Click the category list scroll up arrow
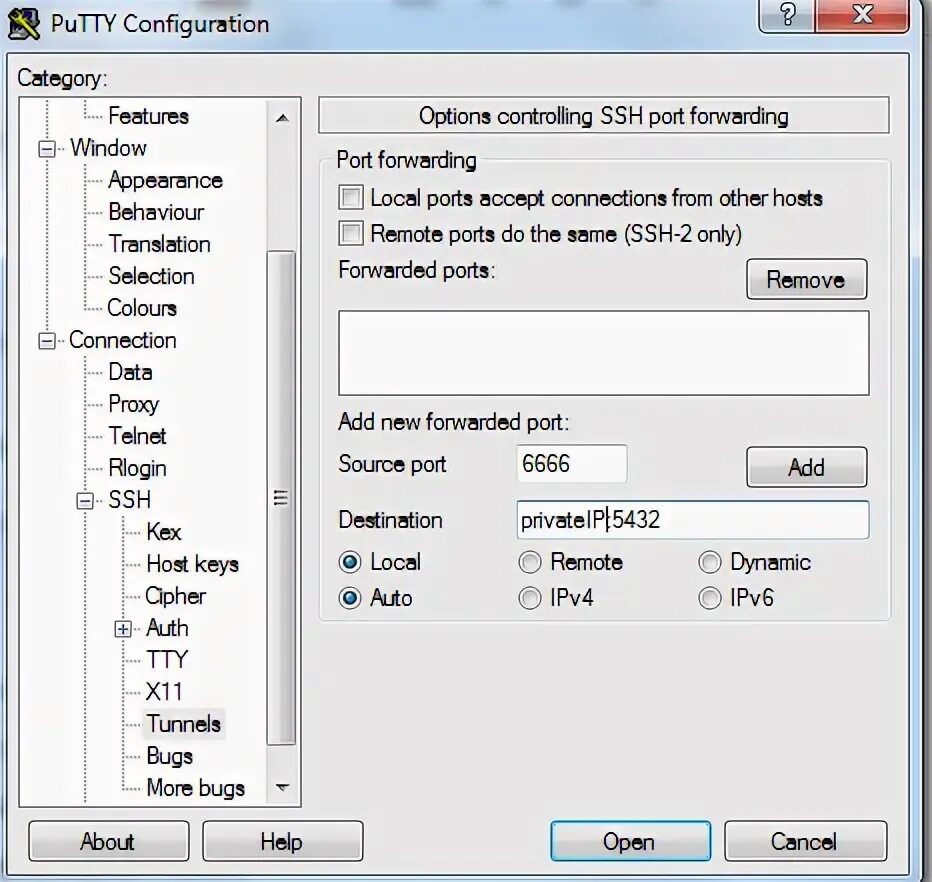Image resolution: width=932 pixels, height=882 pixels. pyautogui.click(x=282, y=118)
